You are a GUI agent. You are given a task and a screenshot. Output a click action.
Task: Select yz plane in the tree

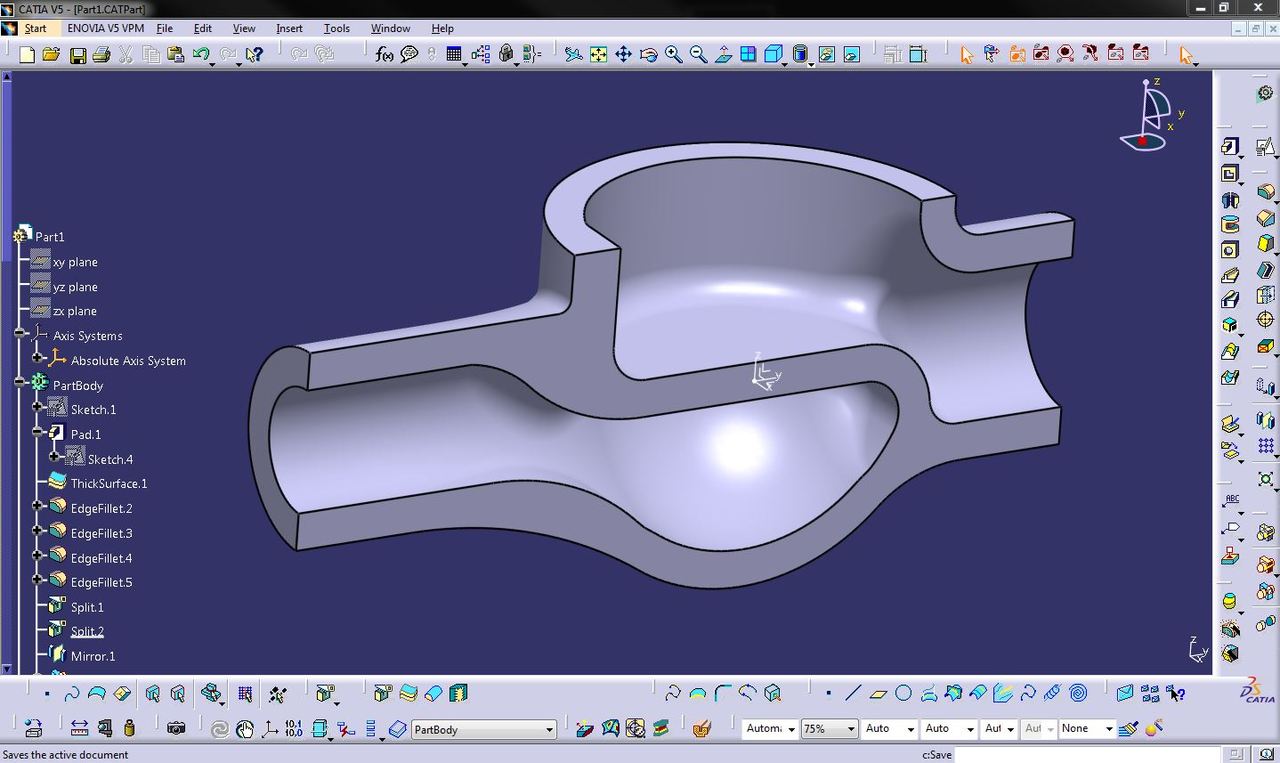(x=75, y=287)
